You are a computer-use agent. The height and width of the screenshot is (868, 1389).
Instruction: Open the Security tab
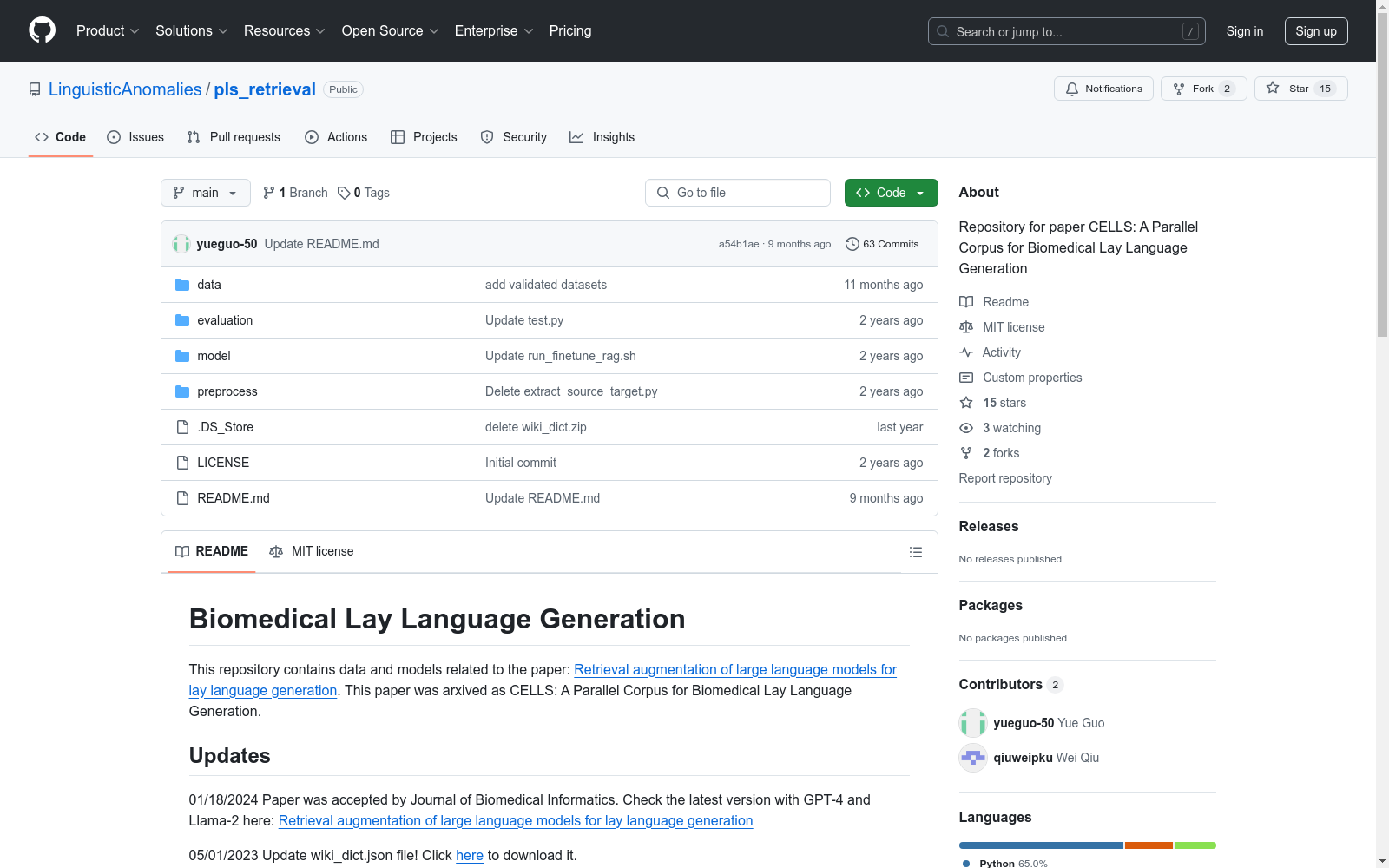514,137
